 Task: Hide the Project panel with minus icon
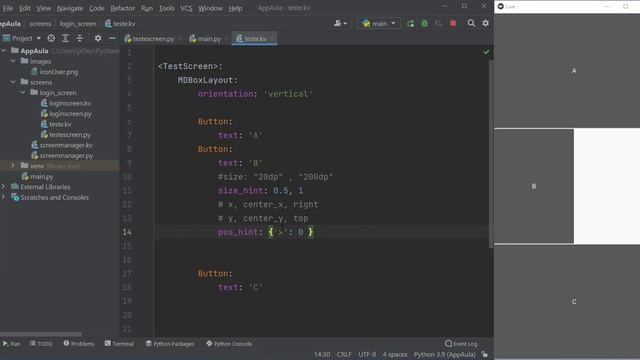[x=112, y=38]
